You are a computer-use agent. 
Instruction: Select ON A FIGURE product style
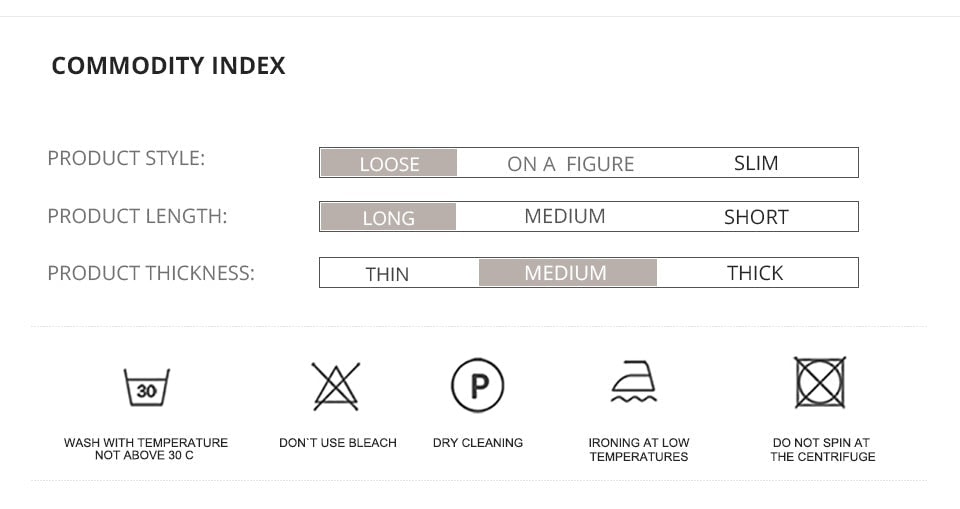pos(570,164)
